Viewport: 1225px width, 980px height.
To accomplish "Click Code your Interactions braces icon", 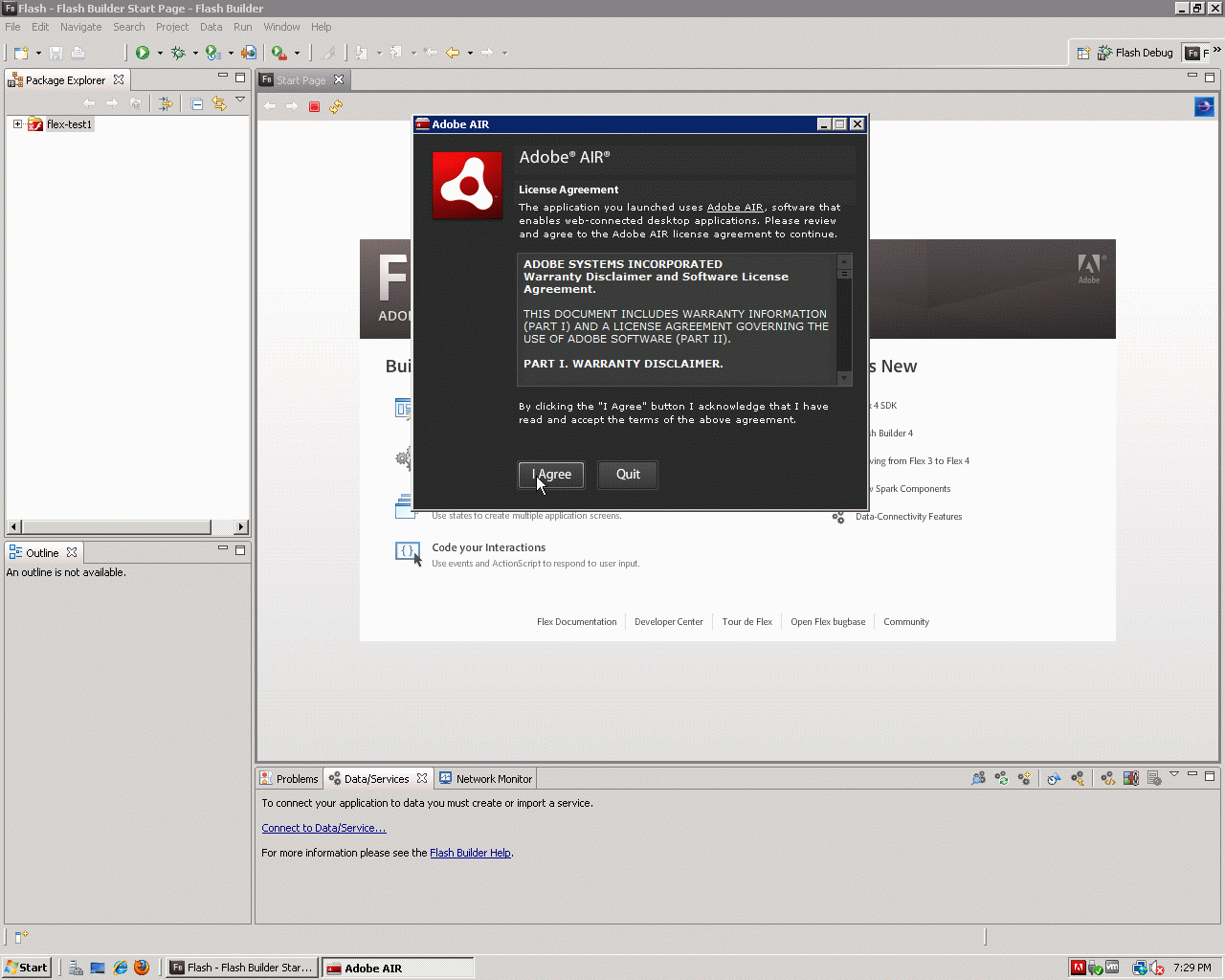I will click(408, 552).
